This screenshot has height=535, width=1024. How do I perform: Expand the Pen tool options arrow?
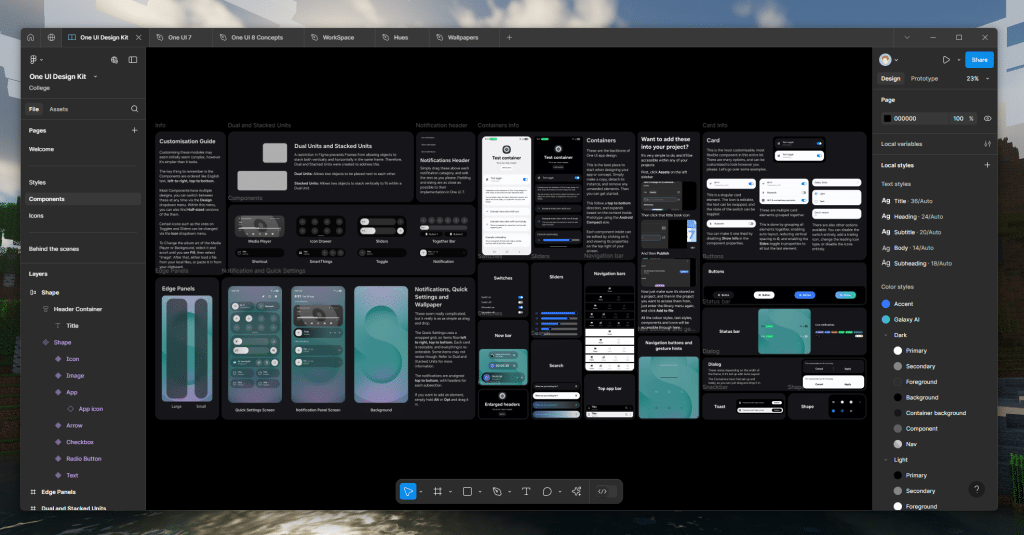click(509, 492)
